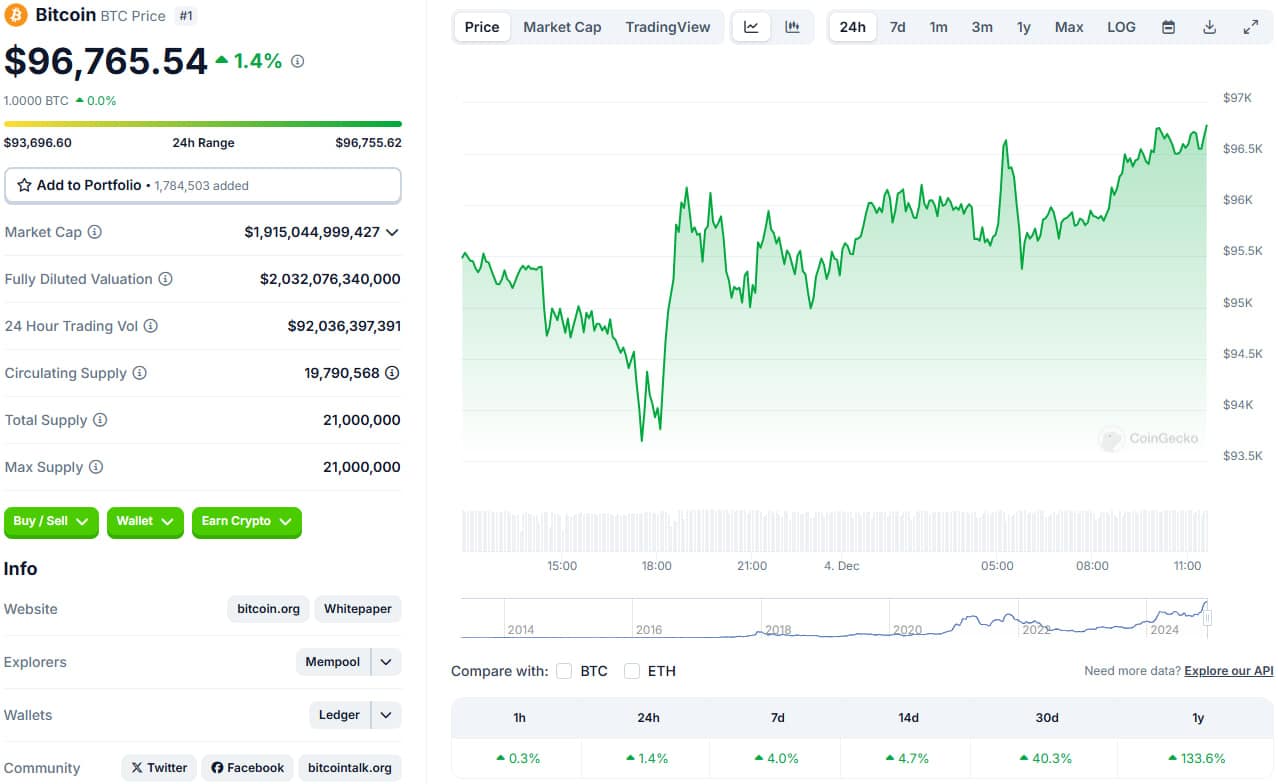Download chart data icon
The image size is (1278, 784).
pos(1209,27)
